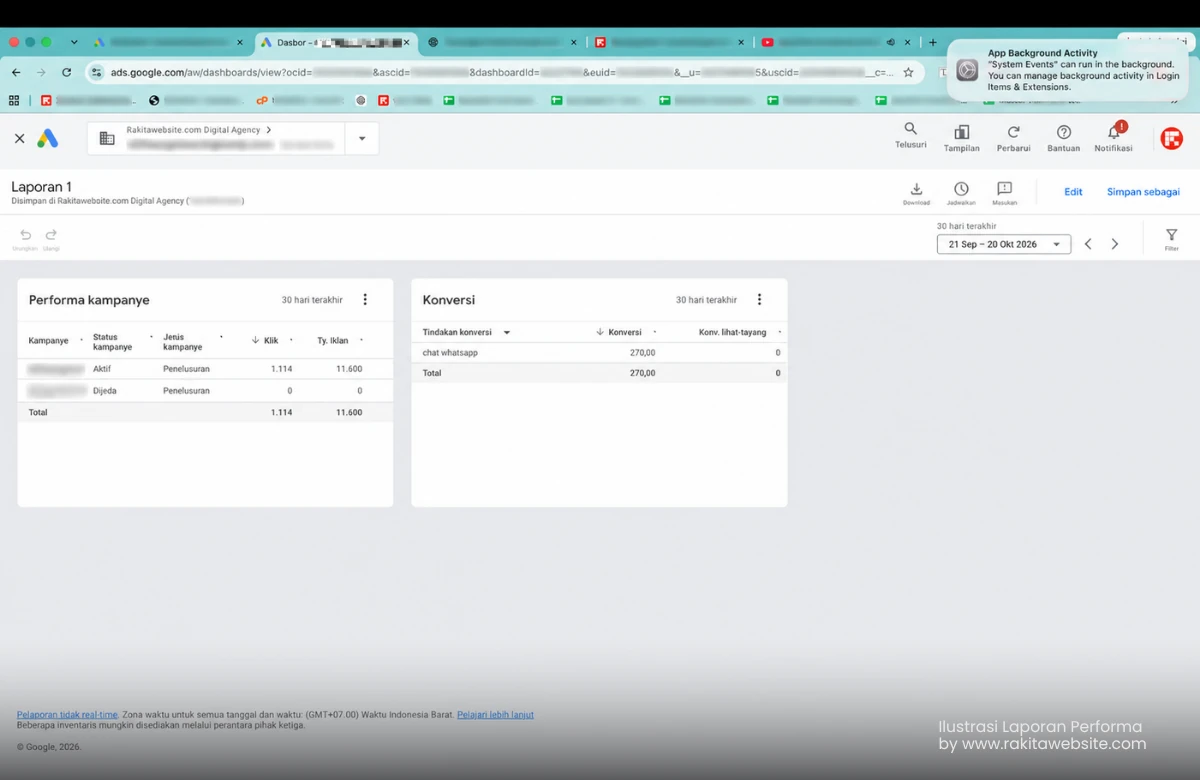The height and width of the screenshot is (780, 1200).
Task: Click the redo arrow icon
Action: point(51,235)
